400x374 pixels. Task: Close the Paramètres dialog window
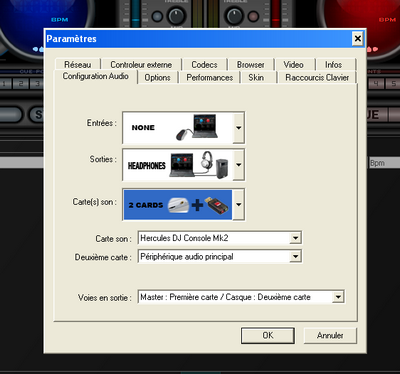(x=358, y=39)
